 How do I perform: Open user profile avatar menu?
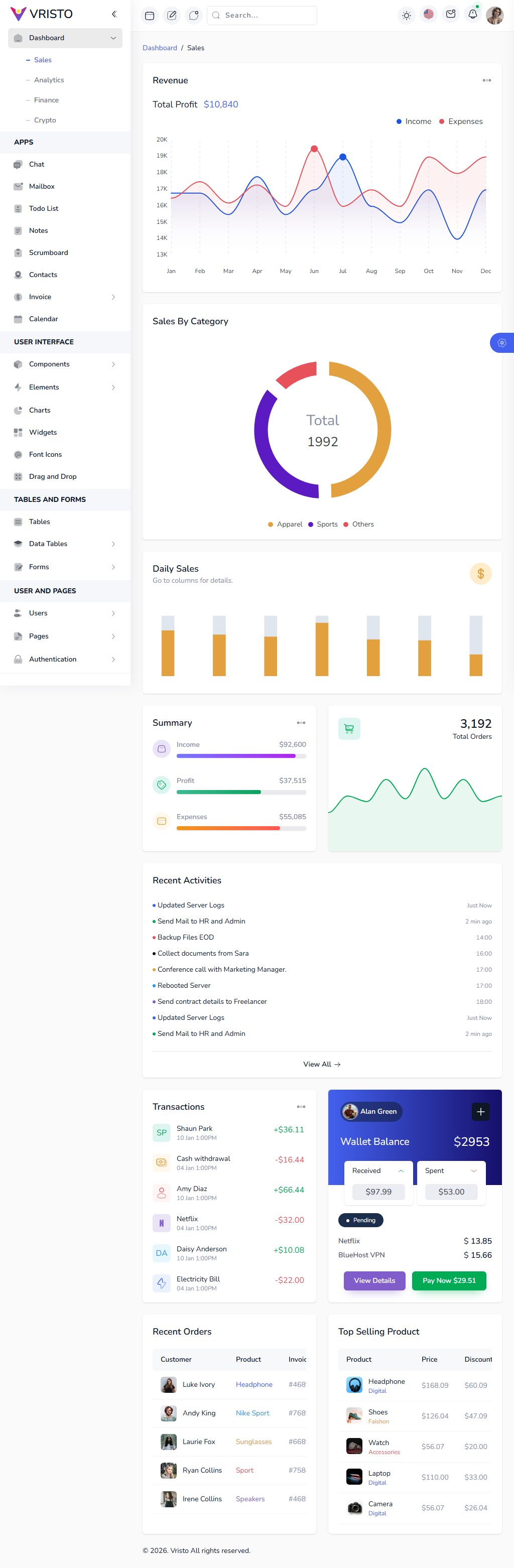(x=494, y=15)
